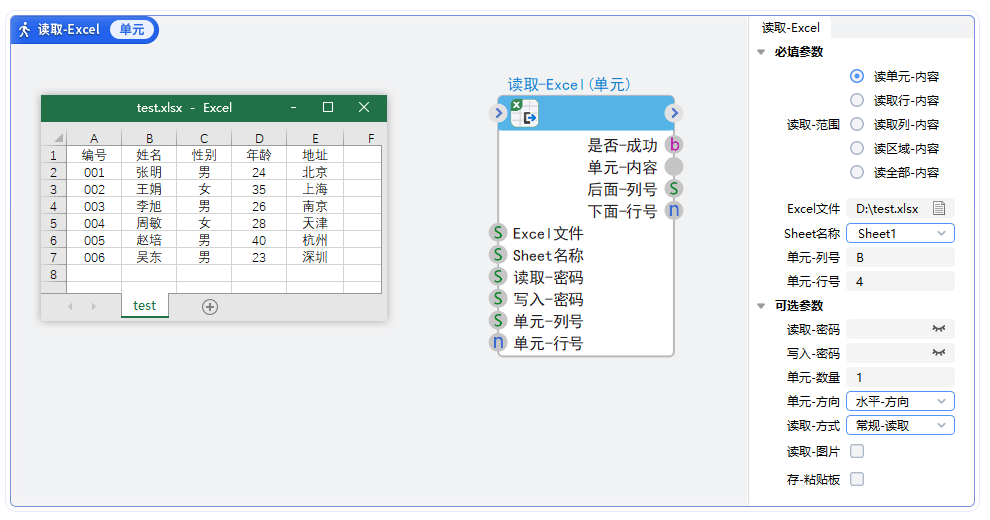
Task: Click the left arrow port on node header
Action: 499,113
